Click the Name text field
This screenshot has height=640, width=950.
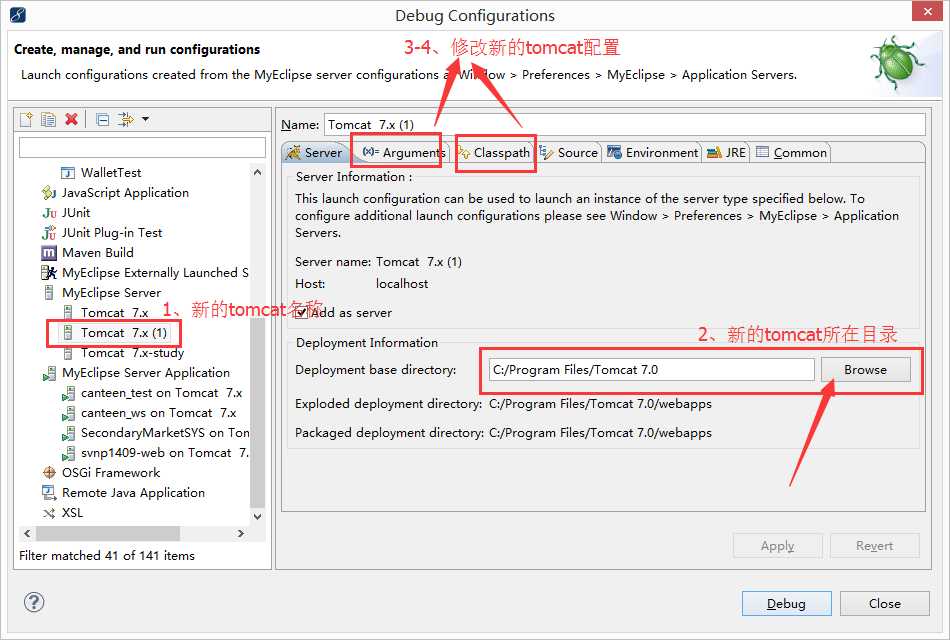coord(625,124)
